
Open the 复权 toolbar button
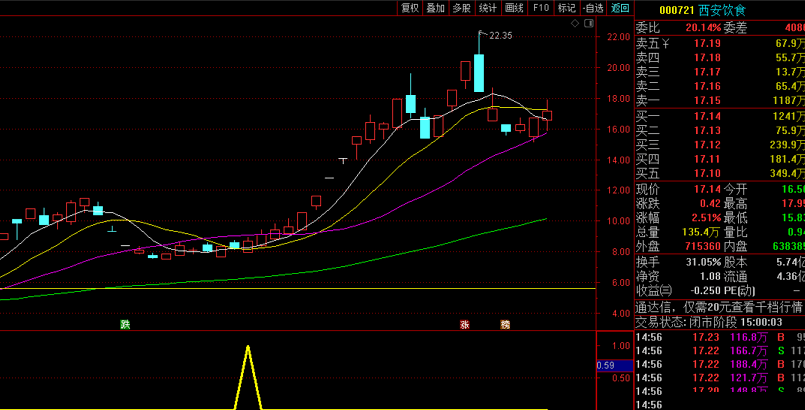click(410, 8)
